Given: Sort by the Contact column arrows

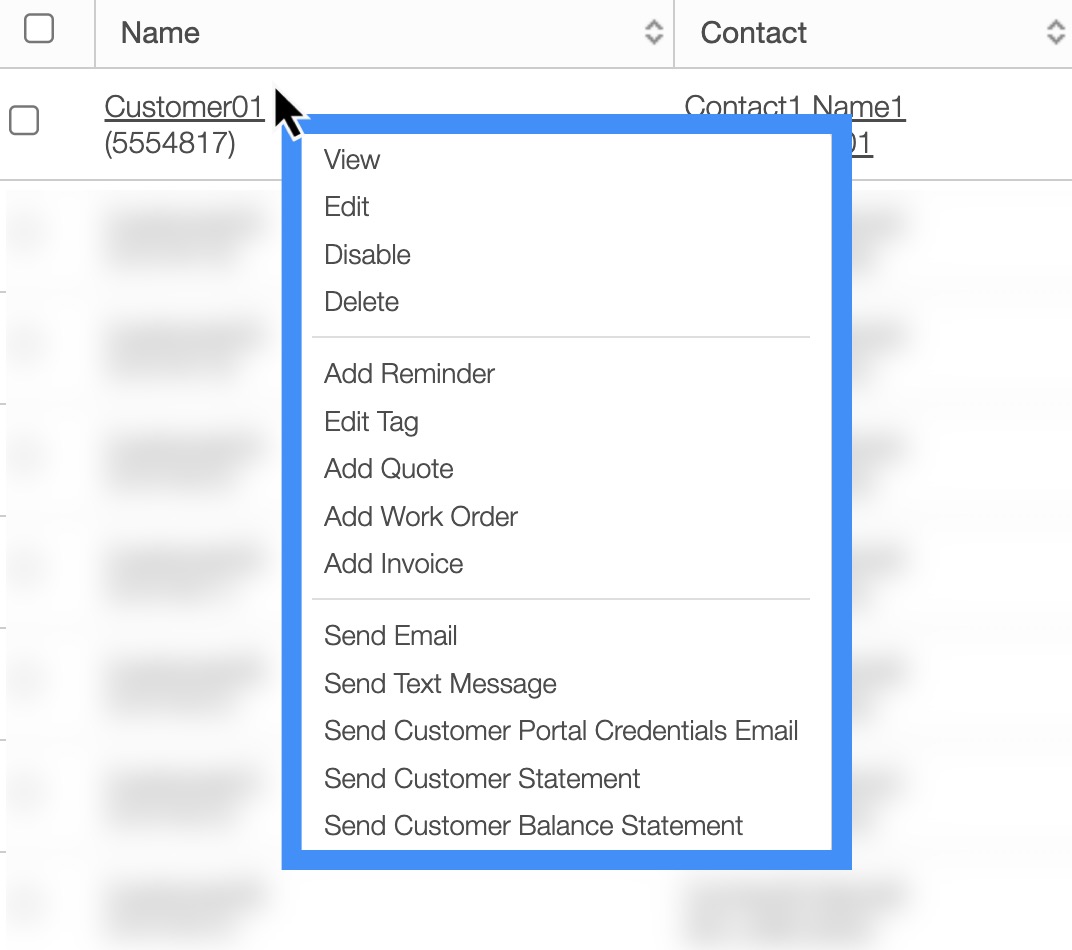Looking at the screenshot, I should coord(1055,33).
